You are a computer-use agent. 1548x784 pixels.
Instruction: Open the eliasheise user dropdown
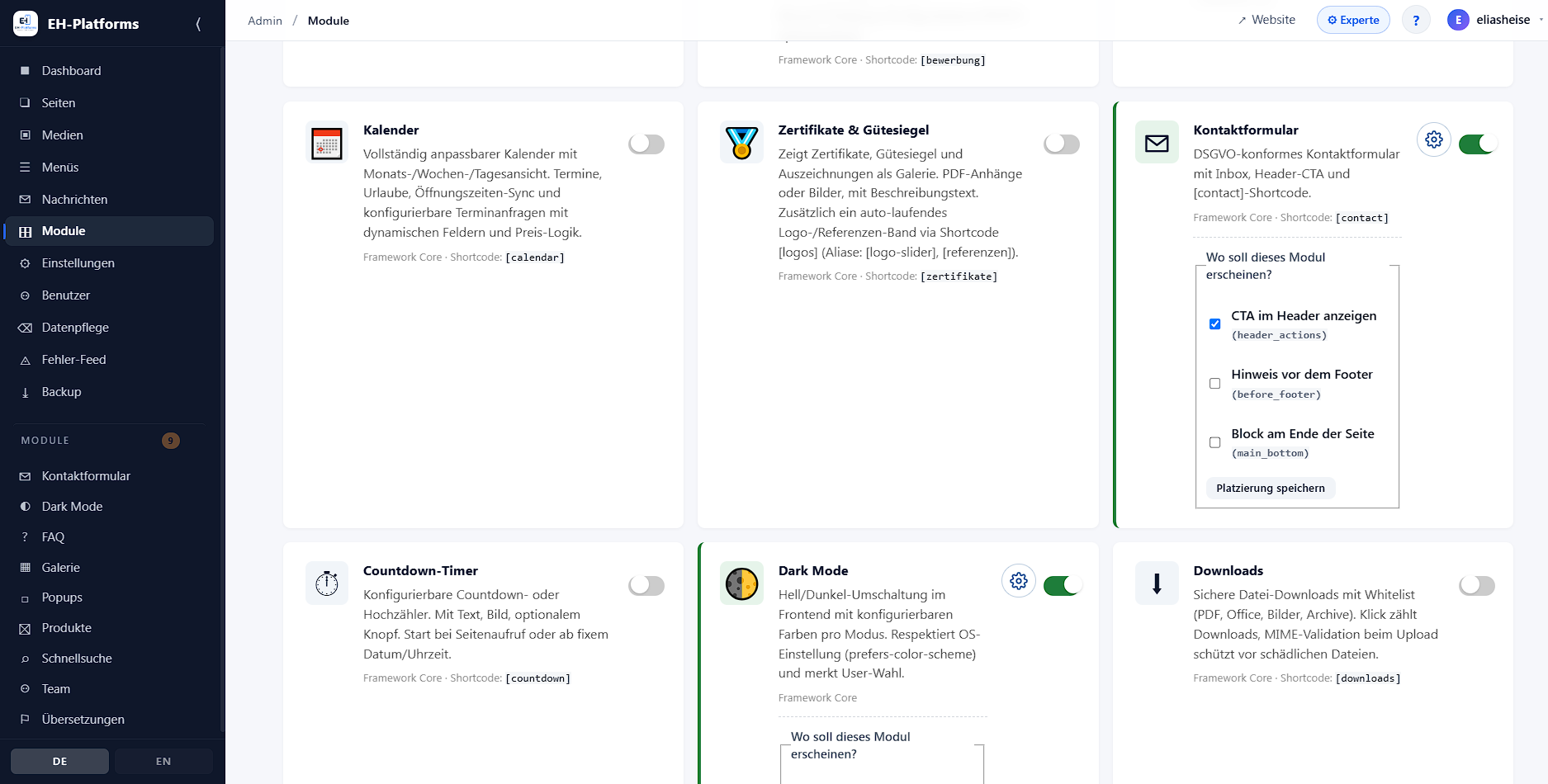(x=1494, y=20)
